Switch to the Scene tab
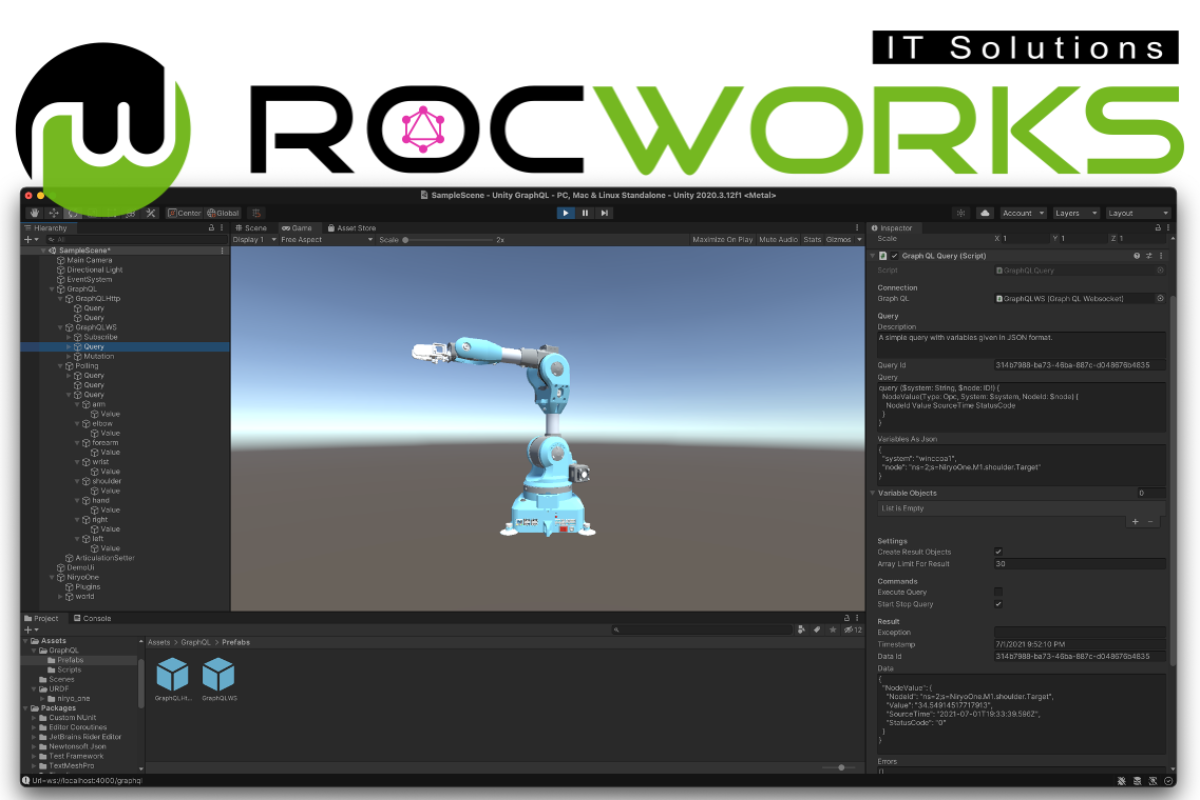The image size is (1200, 800). [x=252, y=228]
